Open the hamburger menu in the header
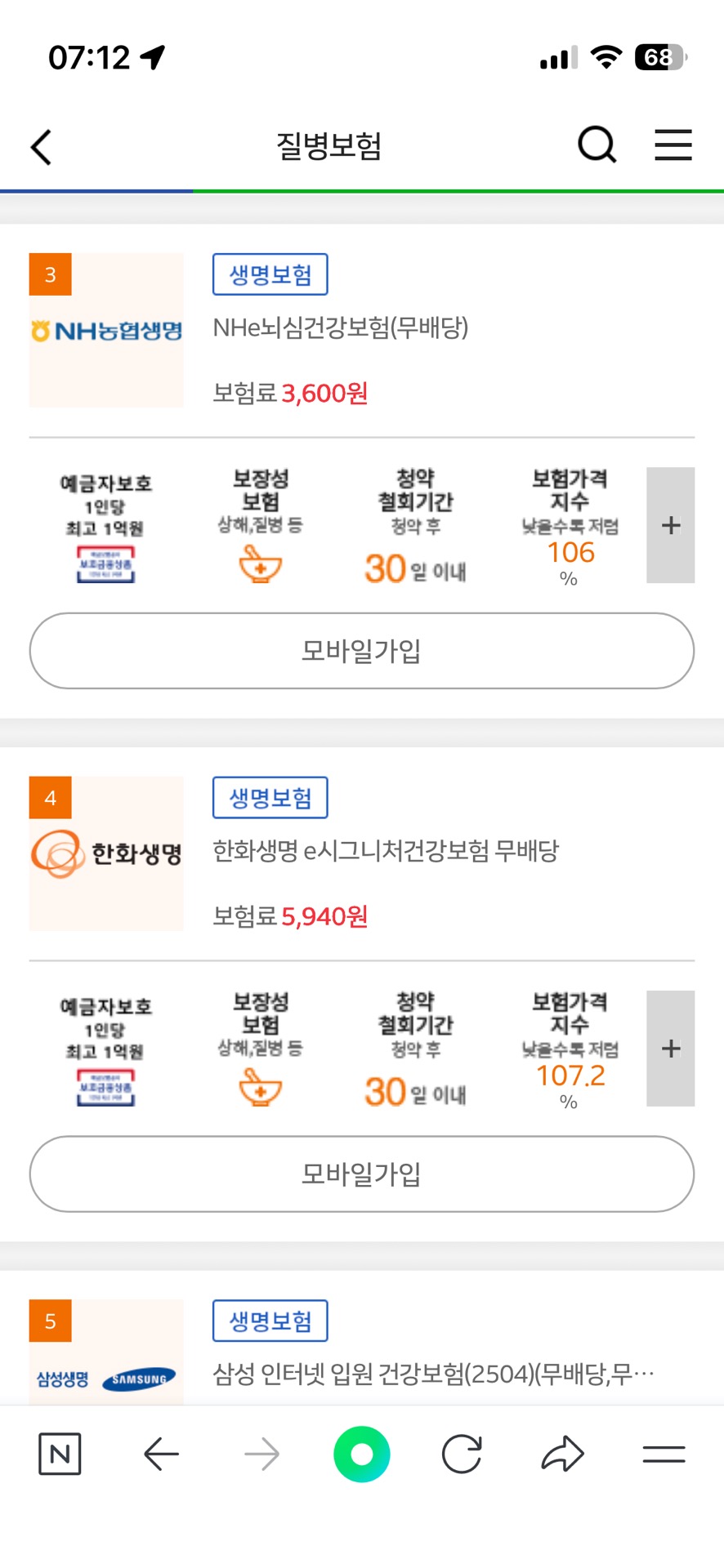This screenshot has width=724, height=1568. click(673, 145)
